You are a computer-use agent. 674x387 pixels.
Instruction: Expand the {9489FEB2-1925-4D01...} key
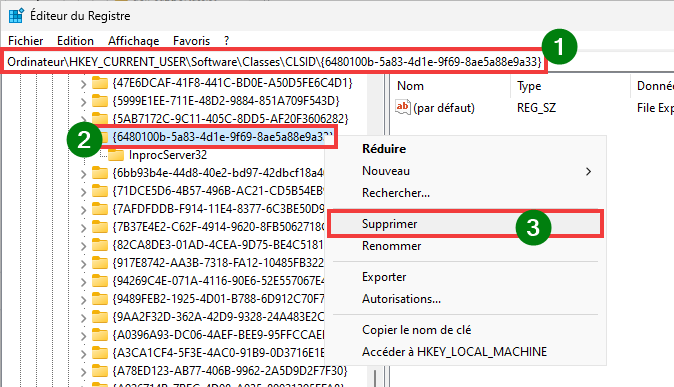pyautogui.click(x=83, y=300)
